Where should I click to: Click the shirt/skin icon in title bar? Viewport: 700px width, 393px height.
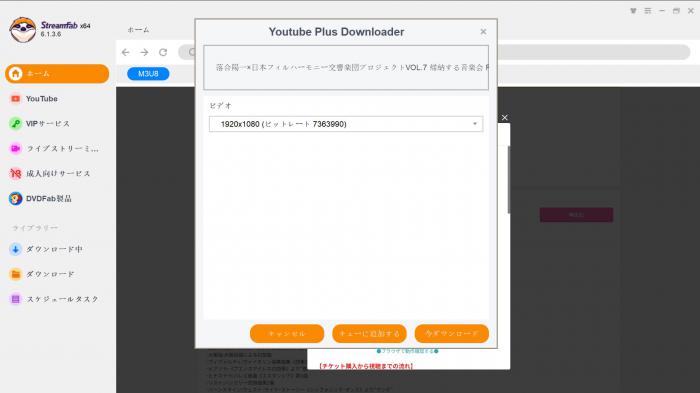point(633,11)
